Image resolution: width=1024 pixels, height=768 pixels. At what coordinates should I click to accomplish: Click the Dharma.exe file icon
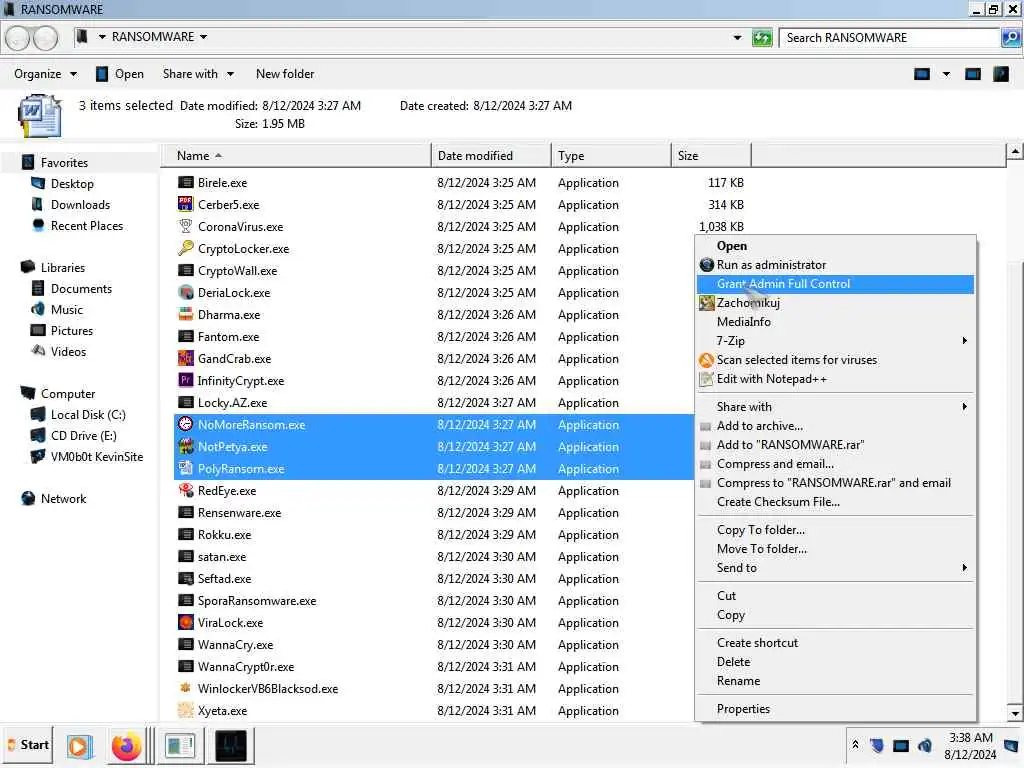point(185,314)
